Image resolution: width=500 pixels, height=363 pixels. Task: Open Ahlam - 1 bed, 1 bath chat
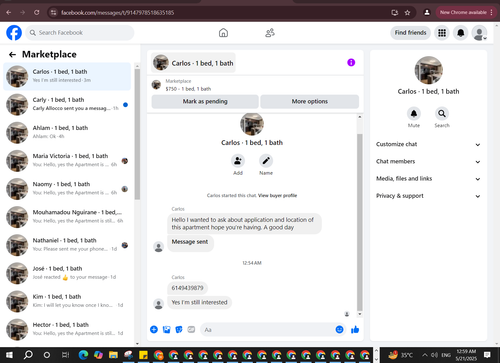[x=67, y=133]
